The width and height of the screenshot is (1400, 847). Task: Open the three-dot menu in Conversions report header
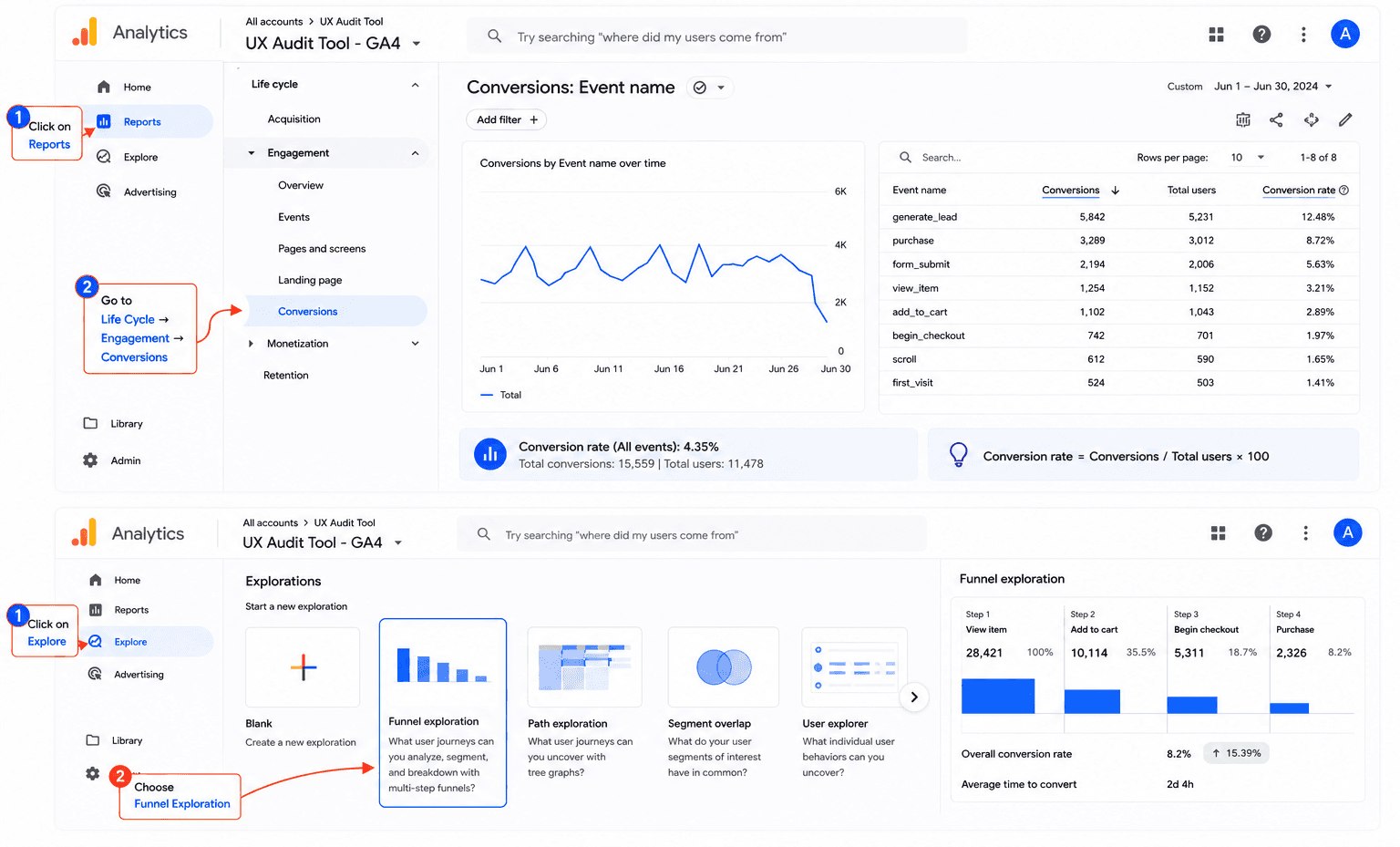pyautogui.click(x=1303, y=34)
